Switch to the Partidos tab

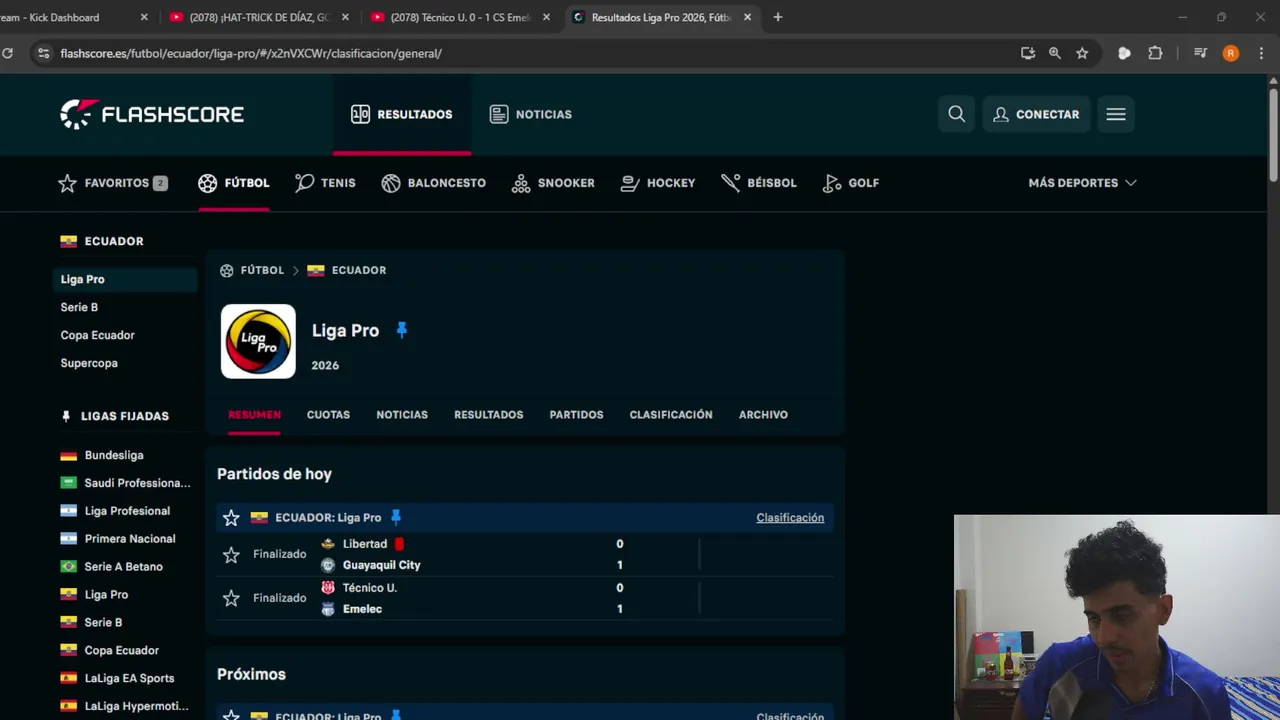click(576, 414)
